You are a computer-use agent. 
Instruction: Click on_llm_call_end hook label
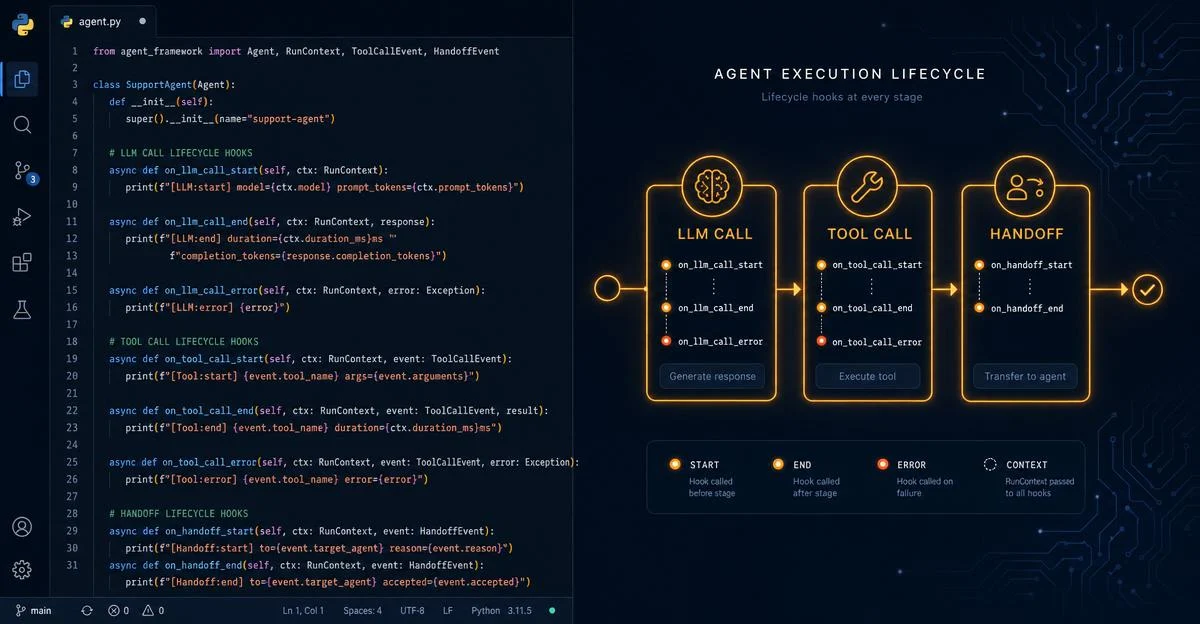click(x=715, y=308)
